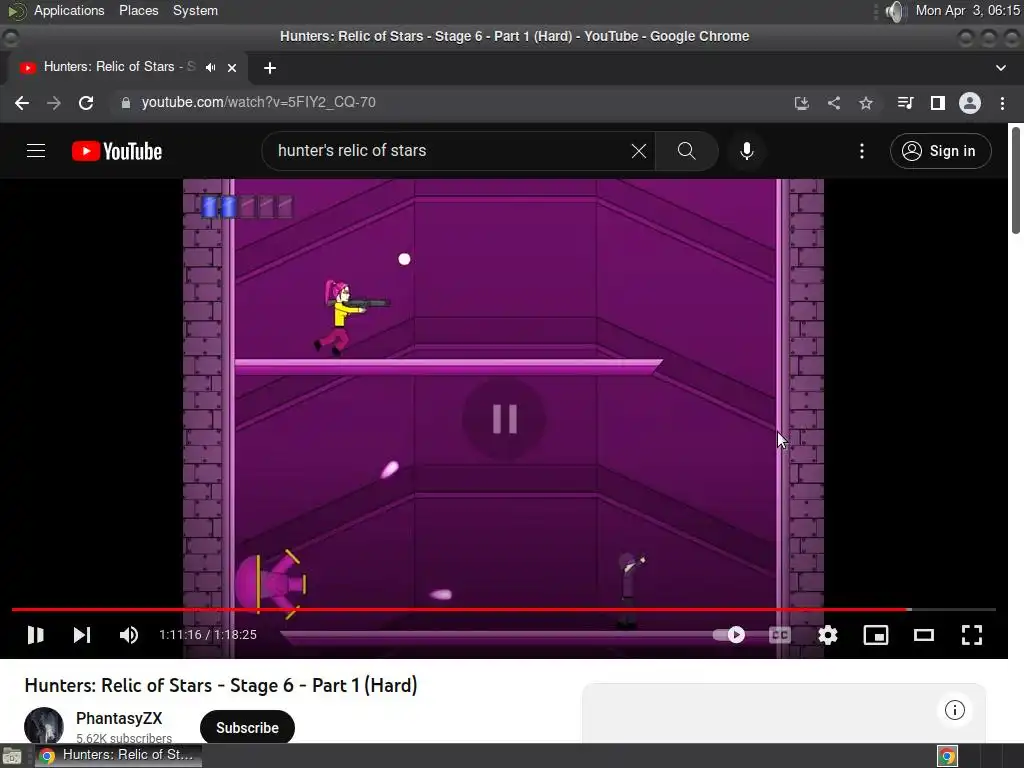Seek on the red video progress bar
This screenshot has height=768, width=1024.
coord(504,609)
